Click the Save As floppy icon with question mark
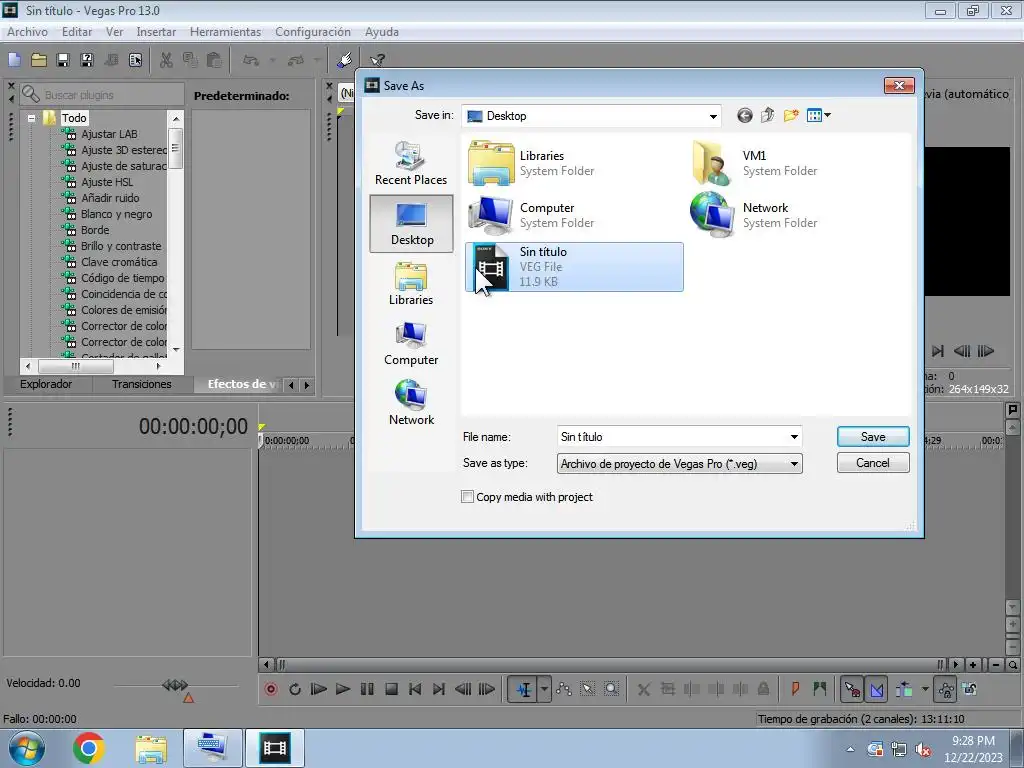The height and width of the screenshot is (768, 1024). (87, 60)
